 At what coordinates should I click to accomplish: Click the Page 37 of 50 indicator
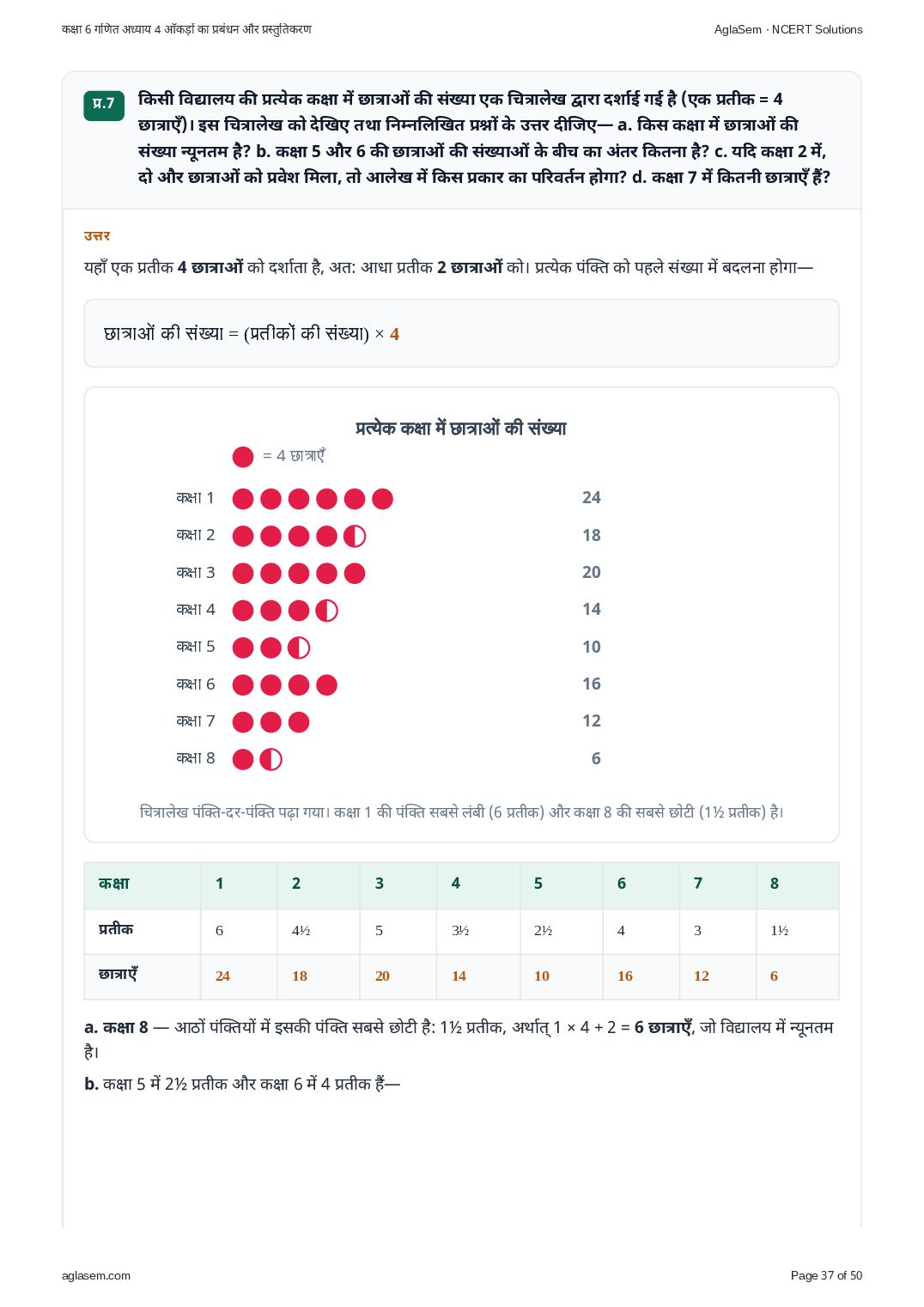[826, 1275]
